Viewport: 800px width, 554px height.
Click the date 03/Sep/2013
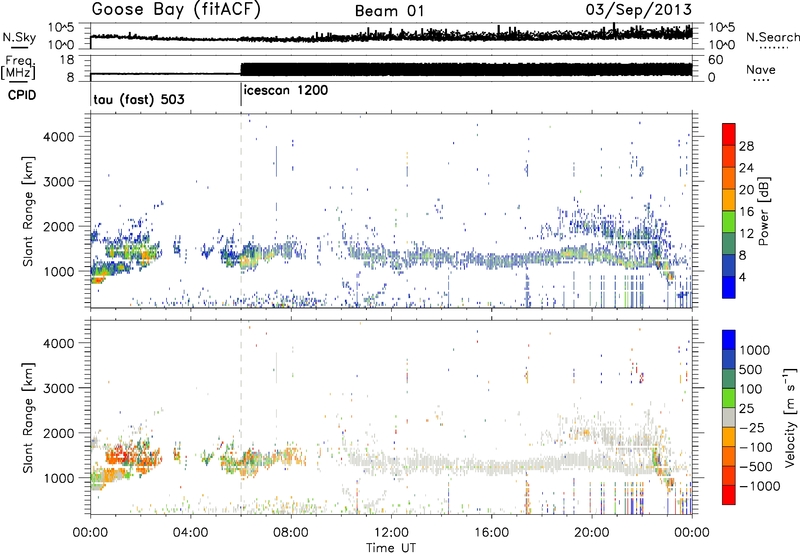point(638,9)
